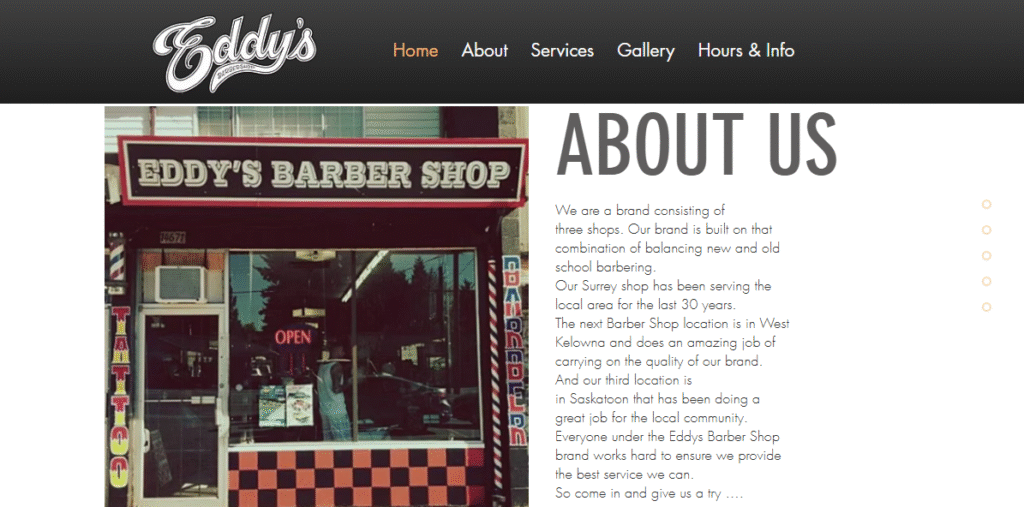
Task: Click the checkered tile wall under window
Action: pos(357,478)
